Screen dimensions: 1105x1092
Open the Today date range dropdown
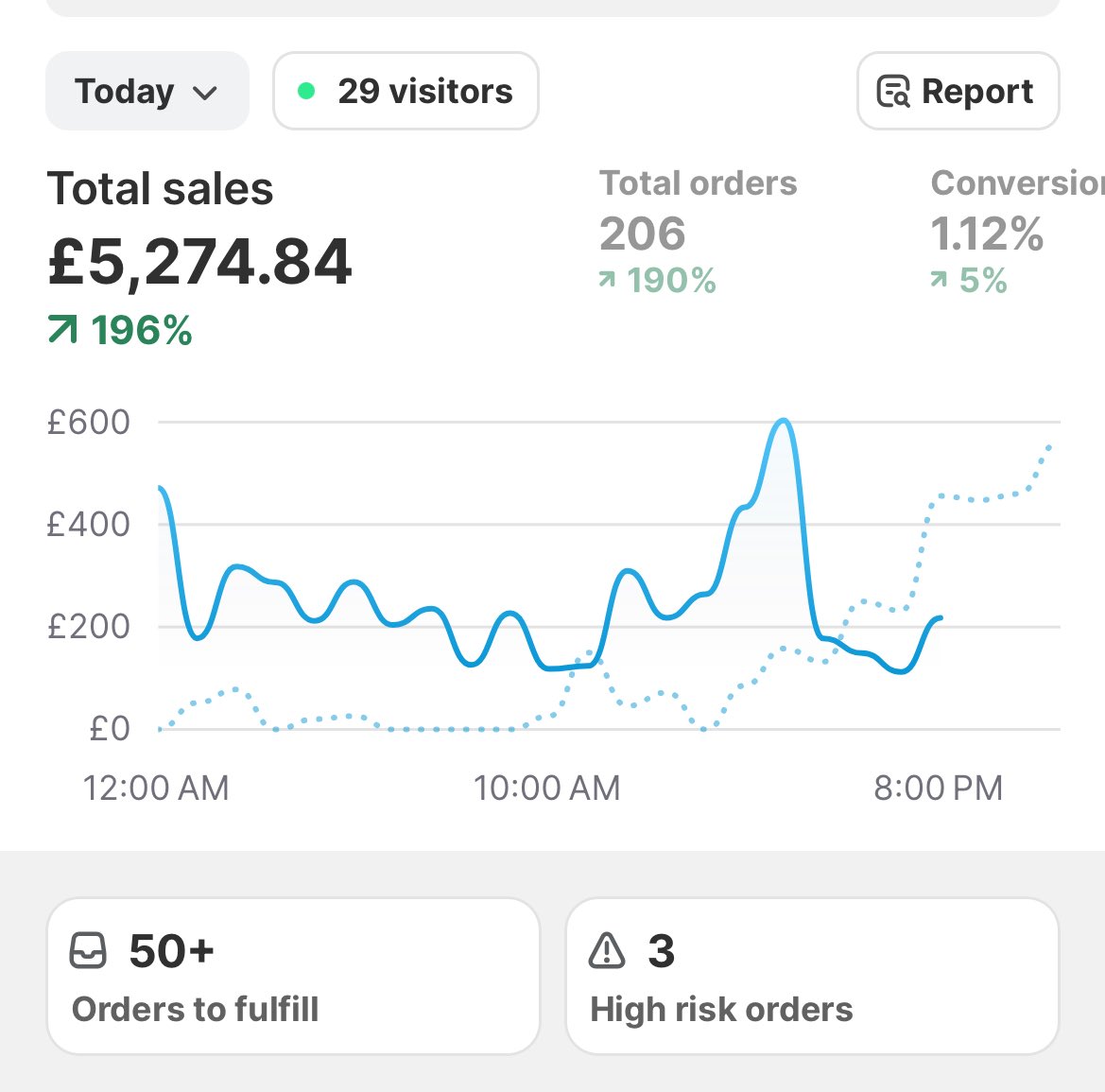[x=147, y=91]
